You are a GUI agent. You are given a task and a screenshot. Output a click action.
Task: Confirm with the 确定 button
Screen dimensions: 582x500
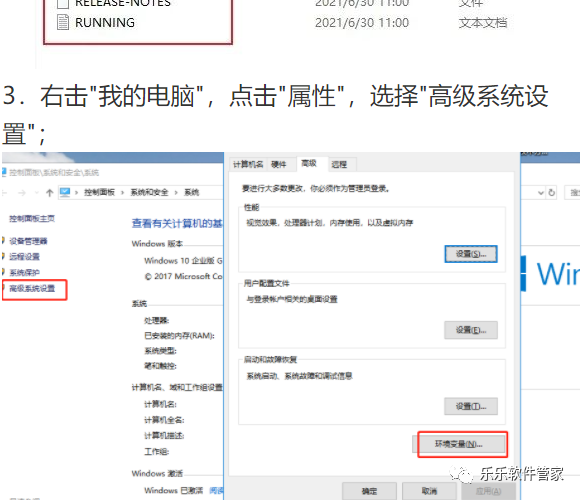(x=369, y=491)
